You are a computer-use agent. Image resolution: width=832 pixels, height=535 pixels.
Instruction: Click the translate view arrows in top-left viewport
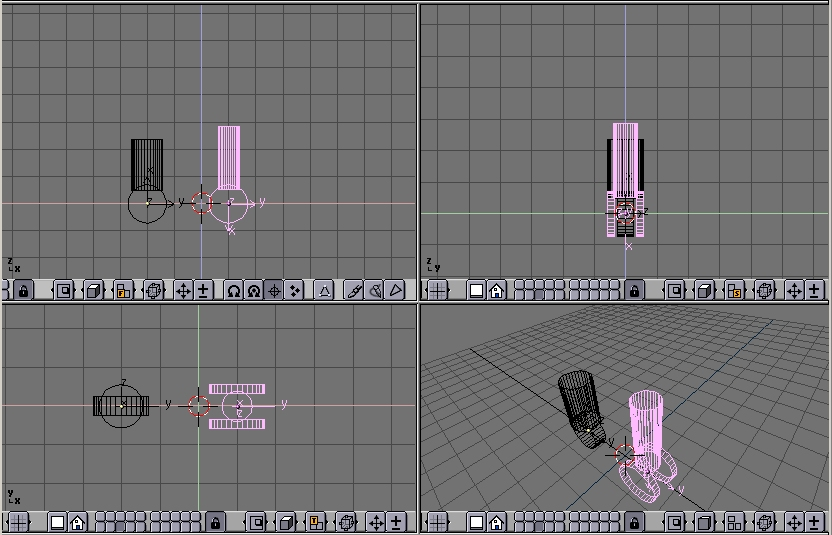(183, 290)
